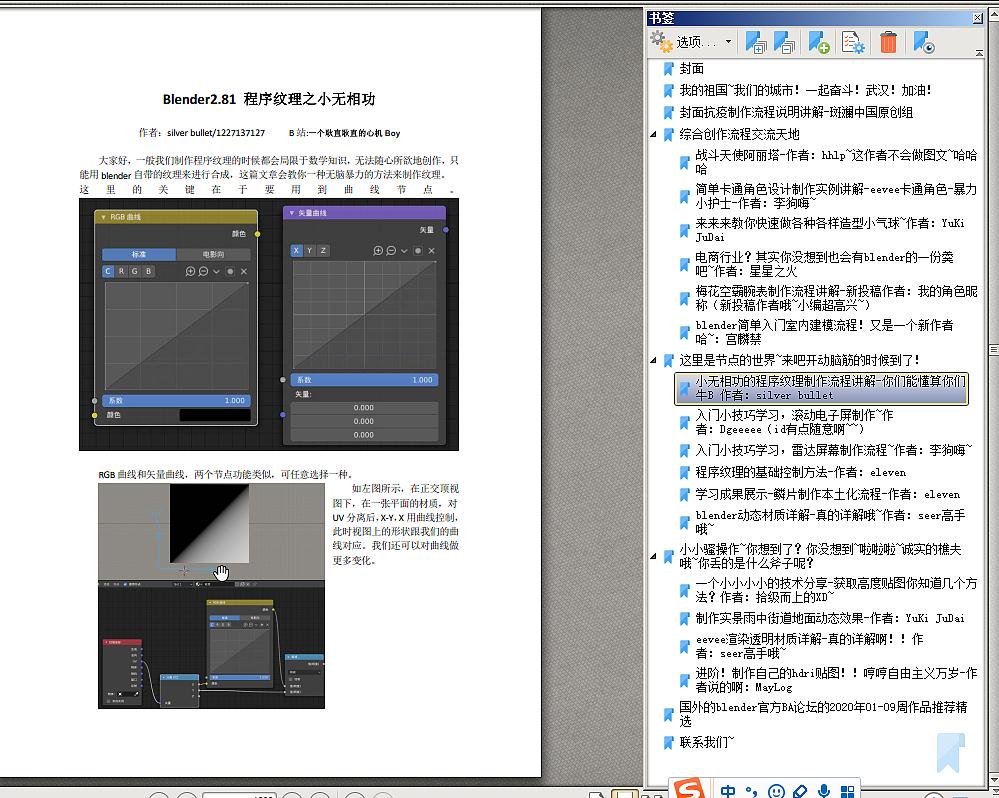Open bookmark 战斗天使阿丽塔 by hhlp
The height and width of the screenshot is (798, 999).
(x=835, y=162)
